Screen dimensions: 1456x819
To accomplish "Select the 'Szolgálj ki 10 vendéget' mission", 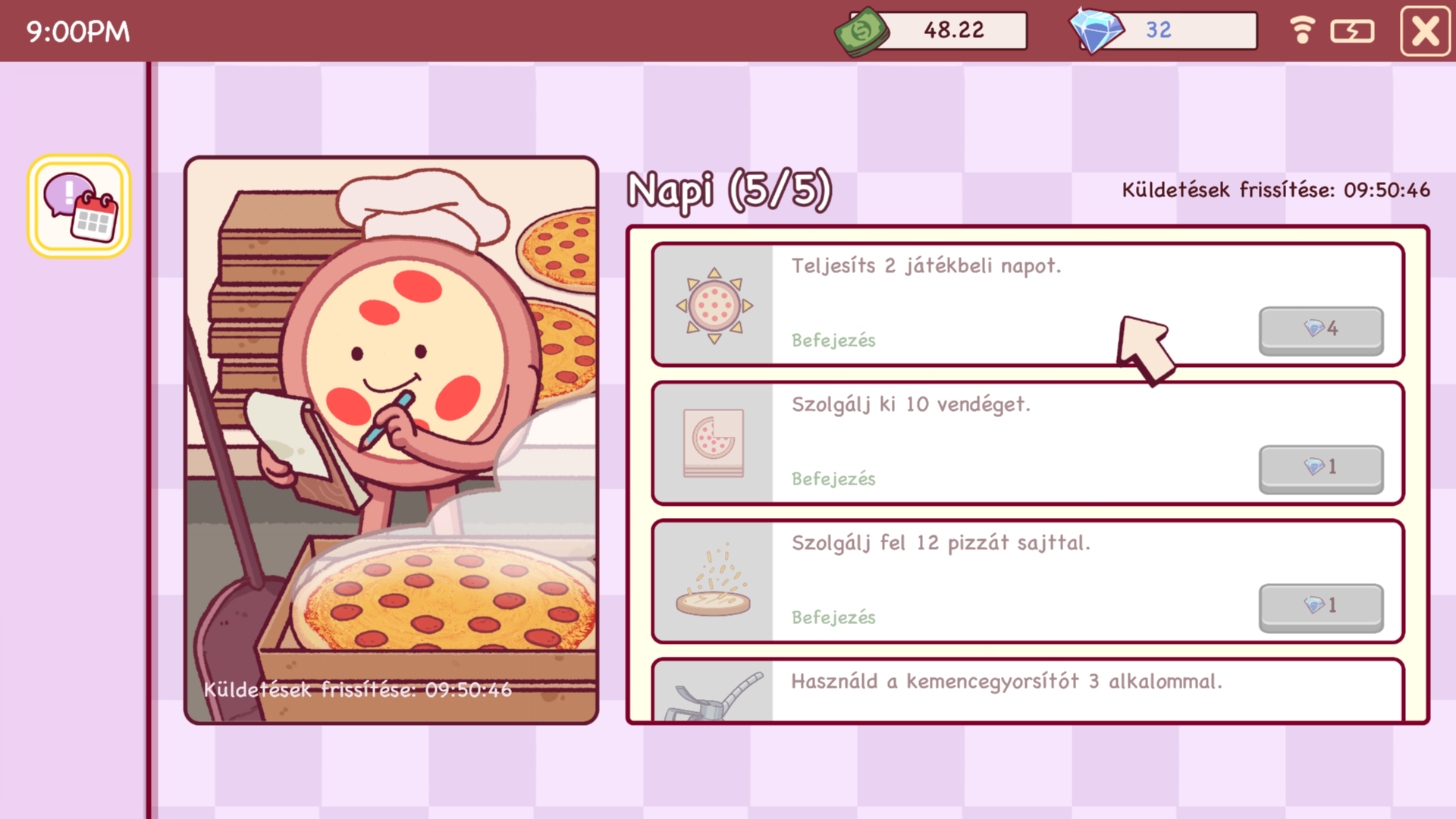I will [x=1028, y=443].
